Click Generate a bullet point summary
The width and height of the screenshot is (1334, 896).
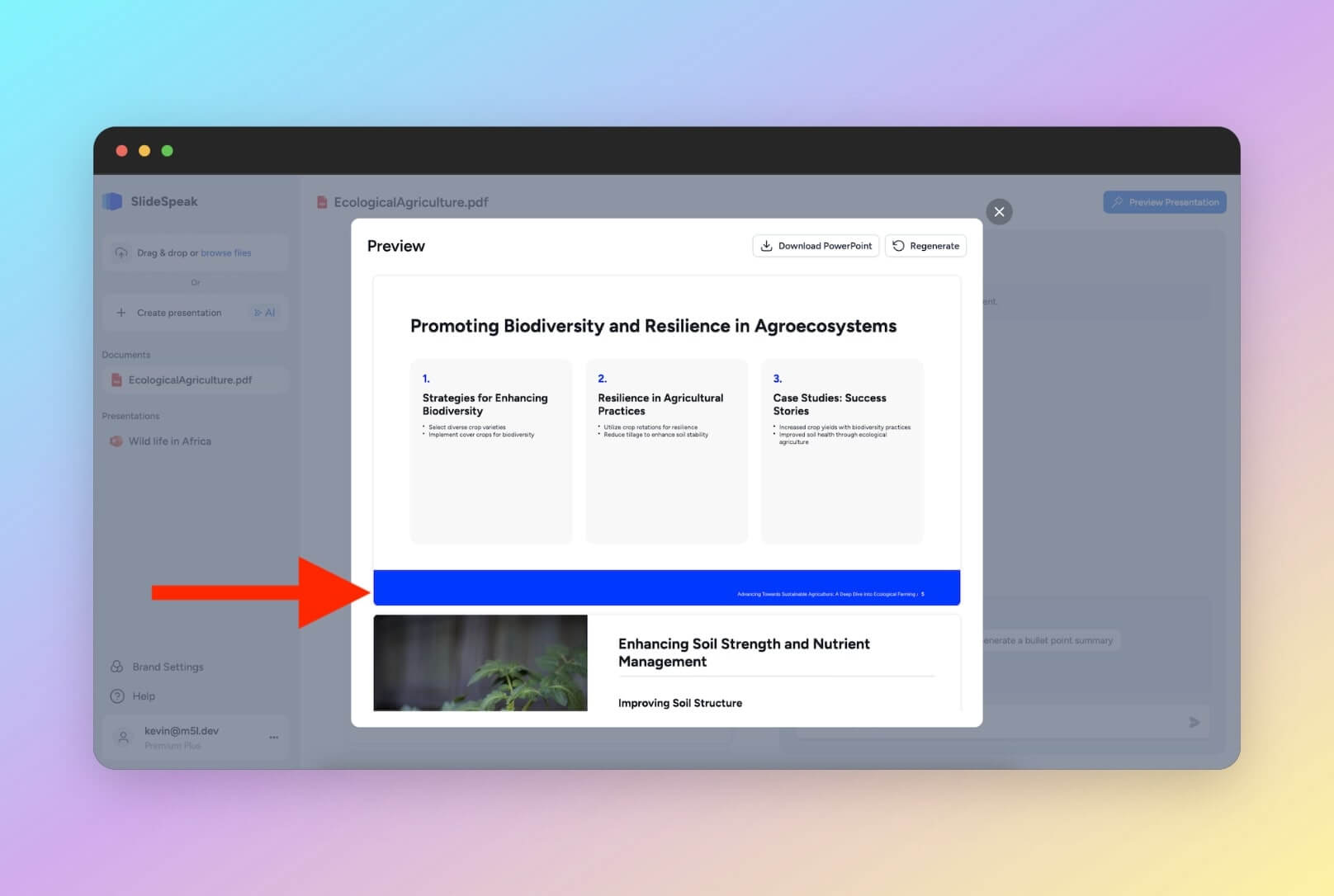pos(1047,640)
